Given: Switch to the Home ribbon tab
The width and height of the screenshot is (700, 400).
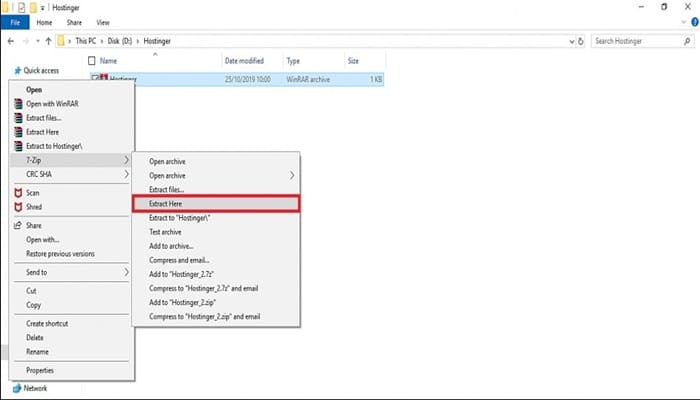Looking at the screenshot, I should coord(44,22).
